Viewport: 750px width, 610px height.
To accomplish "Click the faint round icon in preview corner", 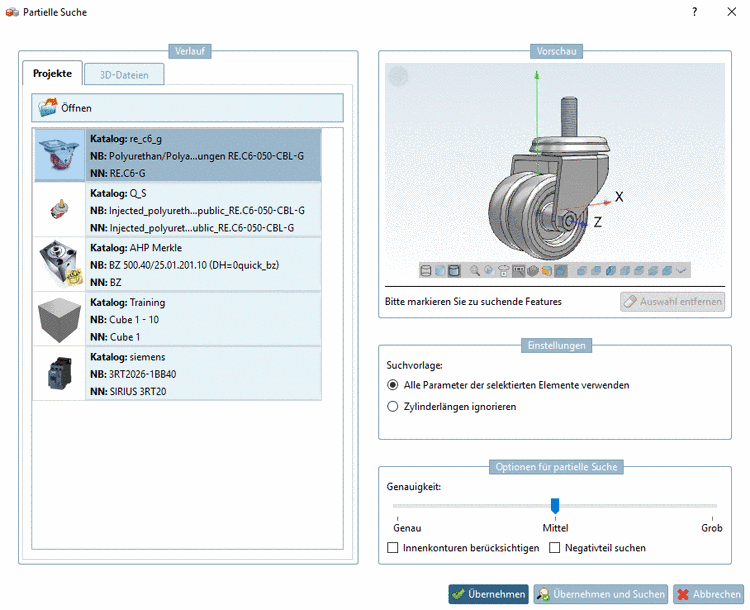I will [x=398, y=76].
